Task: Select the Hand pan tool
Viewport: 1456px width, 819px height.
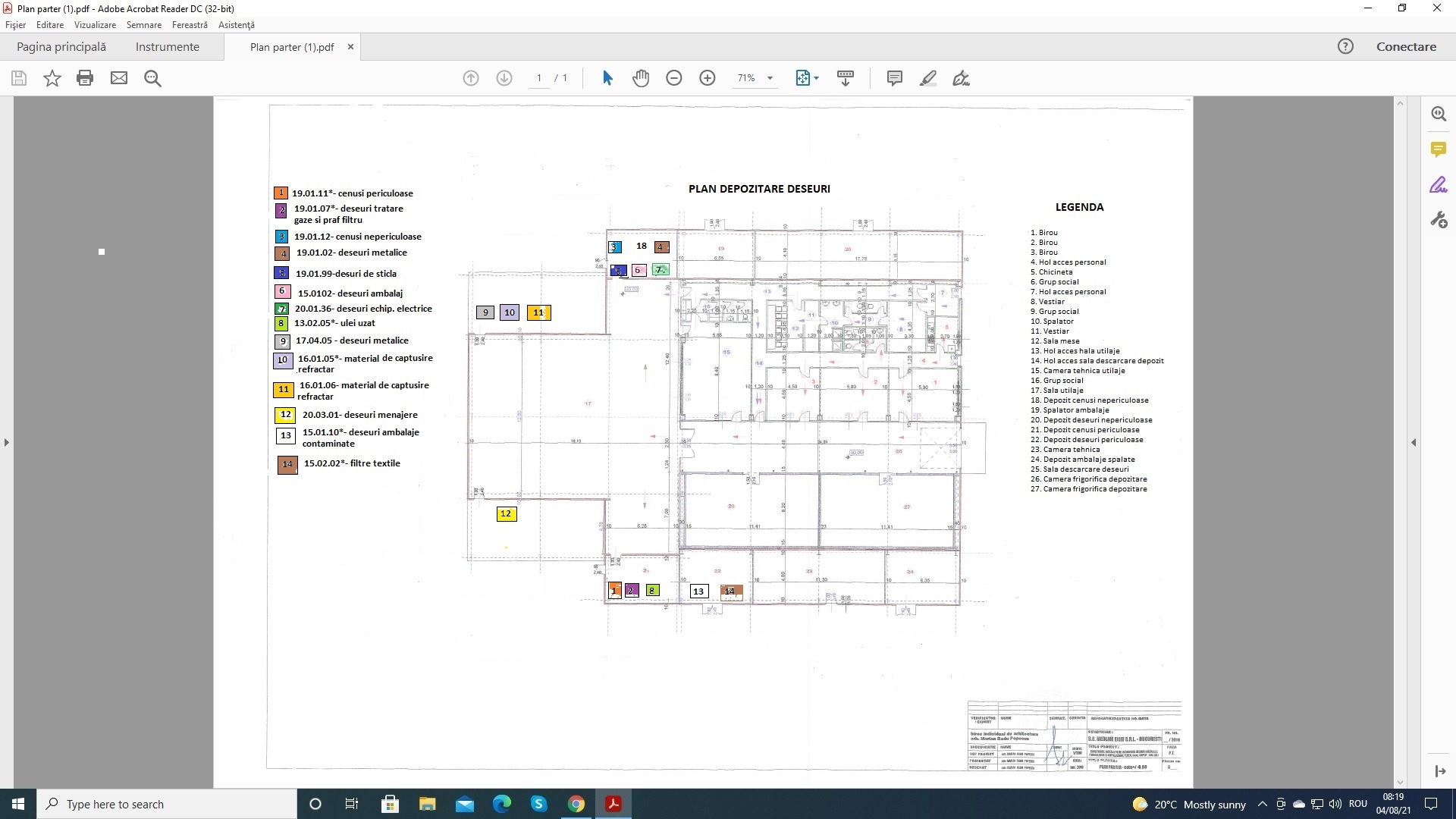Action: (x=641, y=78)
